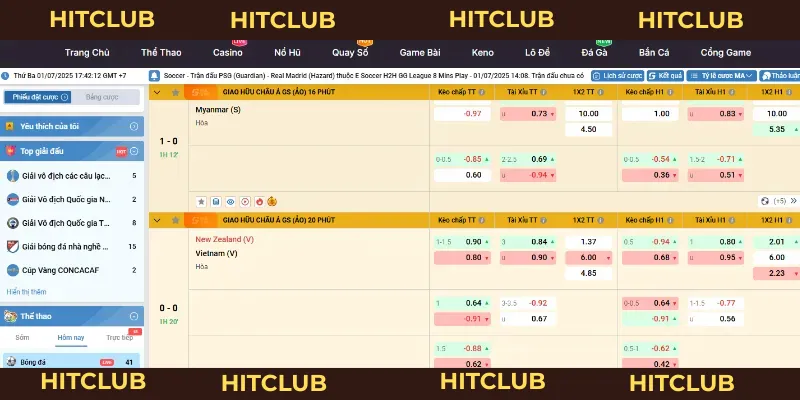The image size is (800, 400).
Task: Pick New Zealand 1X2 TT odds 1.37
Action: [588, 242]
